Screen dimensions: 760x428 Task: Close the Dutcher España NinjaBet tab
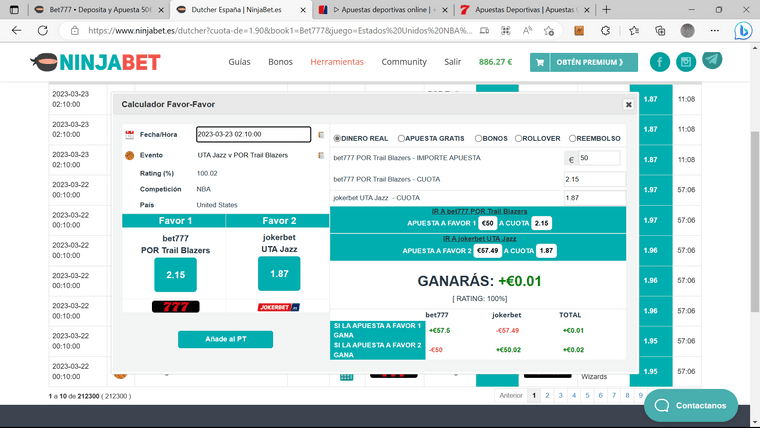tap(303, 10)
